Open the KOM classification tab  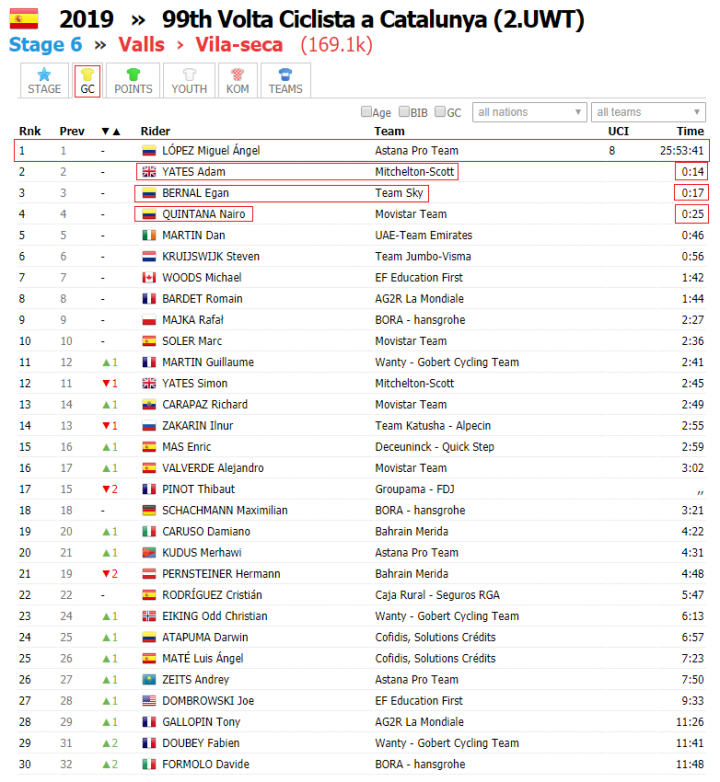[237, 80]
